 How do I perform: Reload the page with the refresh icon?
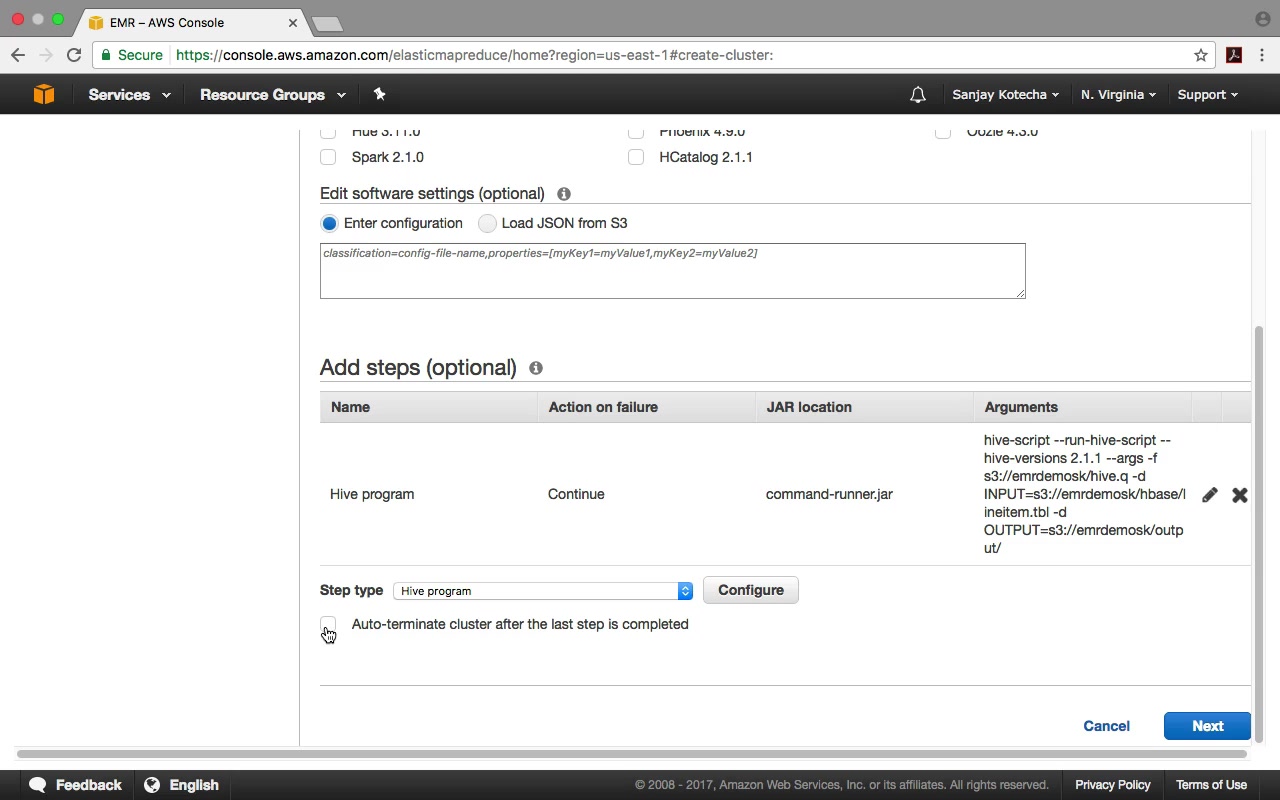pyautogui.click(x=74, y=55)
